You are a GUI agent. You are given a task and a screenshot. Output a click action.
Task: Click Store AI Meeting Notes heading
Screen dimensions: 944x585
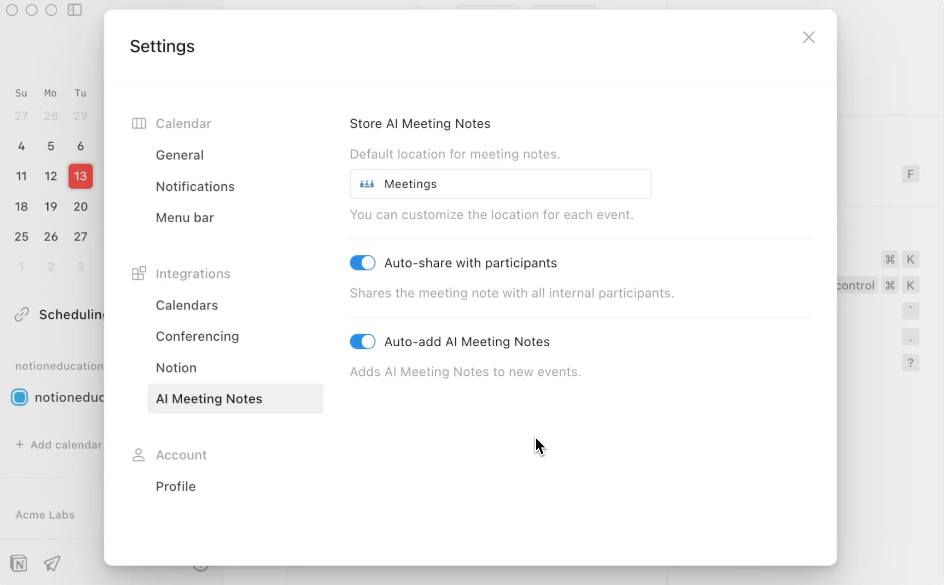tap(420, 123)
